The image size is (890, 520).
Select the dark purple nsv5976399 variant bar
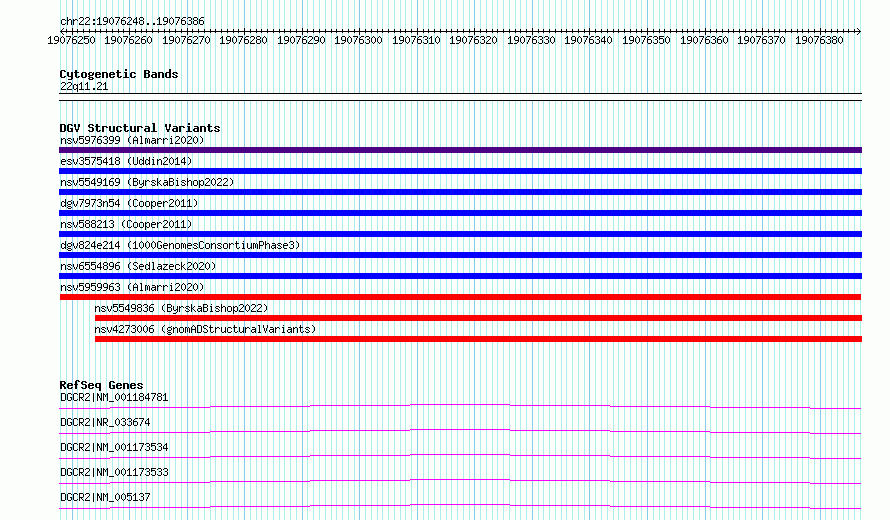460,150
